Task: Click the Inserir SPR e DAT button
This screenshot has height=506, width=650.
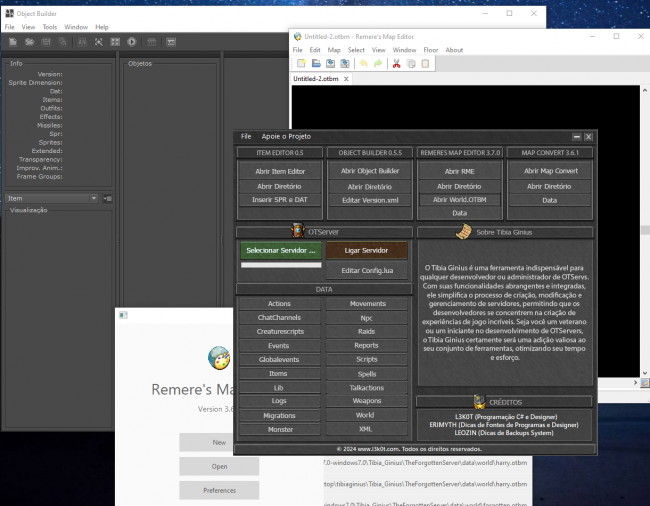Action: 280,200
